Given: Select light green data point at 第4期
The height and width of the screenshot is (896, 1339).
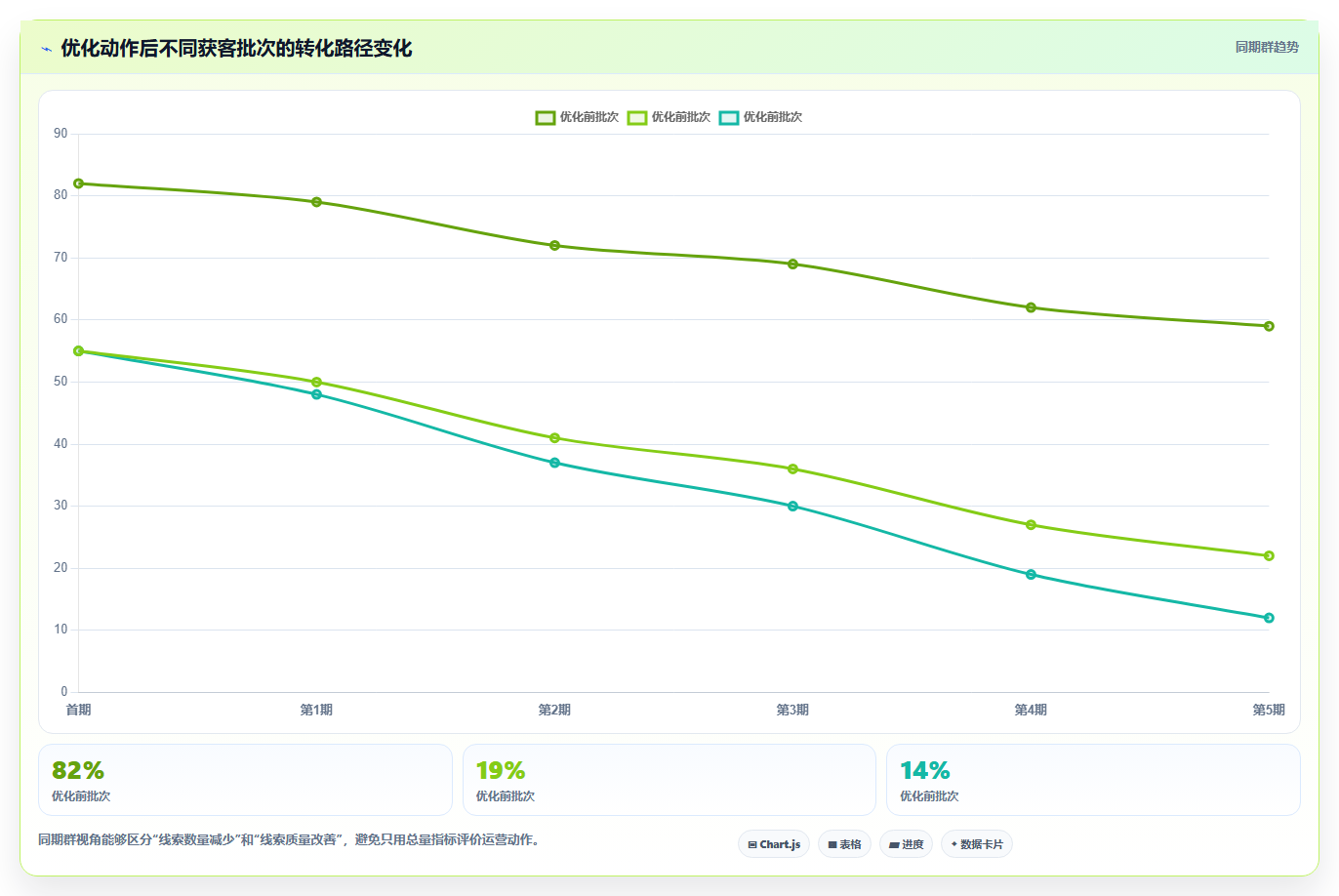Looking at the screenshot, I should tap(1031, 525).
